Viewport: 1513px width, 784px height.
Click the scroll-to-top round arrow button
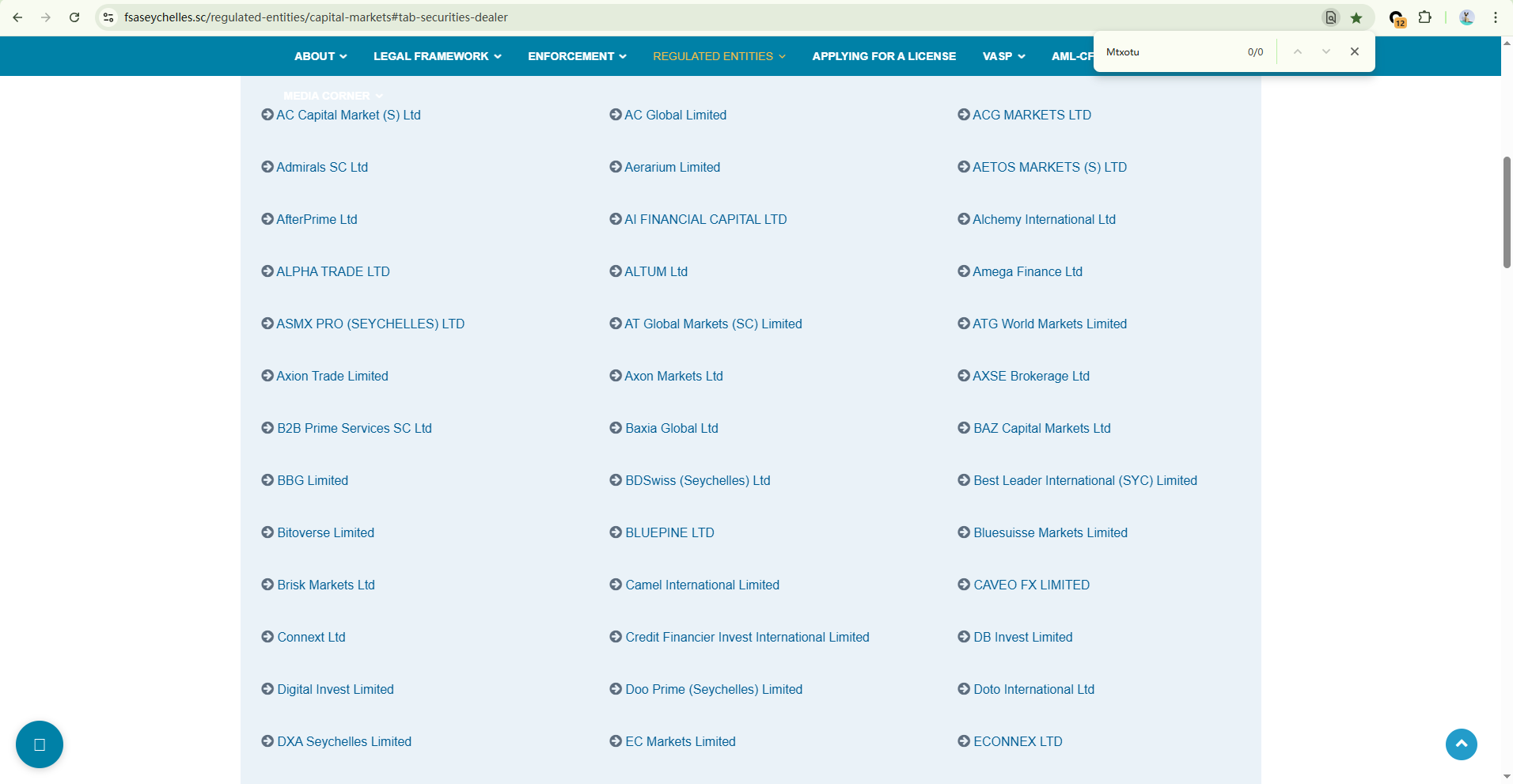pyautogui.click(x=1462, y=744)
